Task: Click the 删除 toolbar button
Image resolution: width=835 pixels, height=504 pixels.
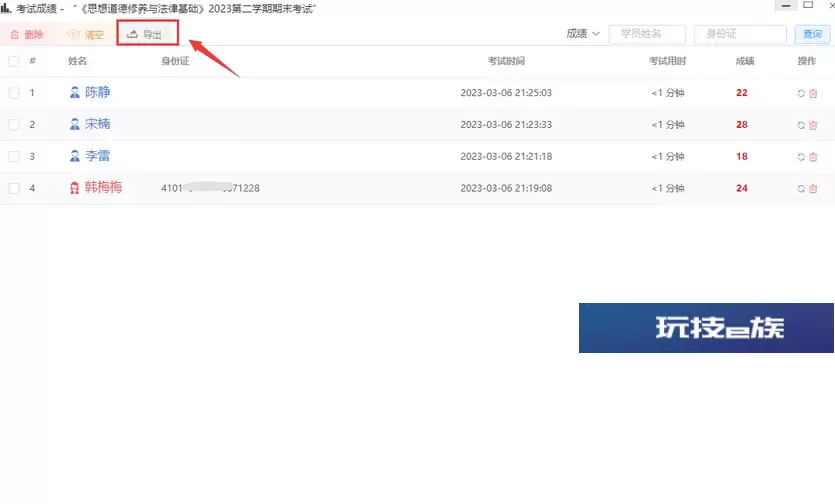Action: 27,35
